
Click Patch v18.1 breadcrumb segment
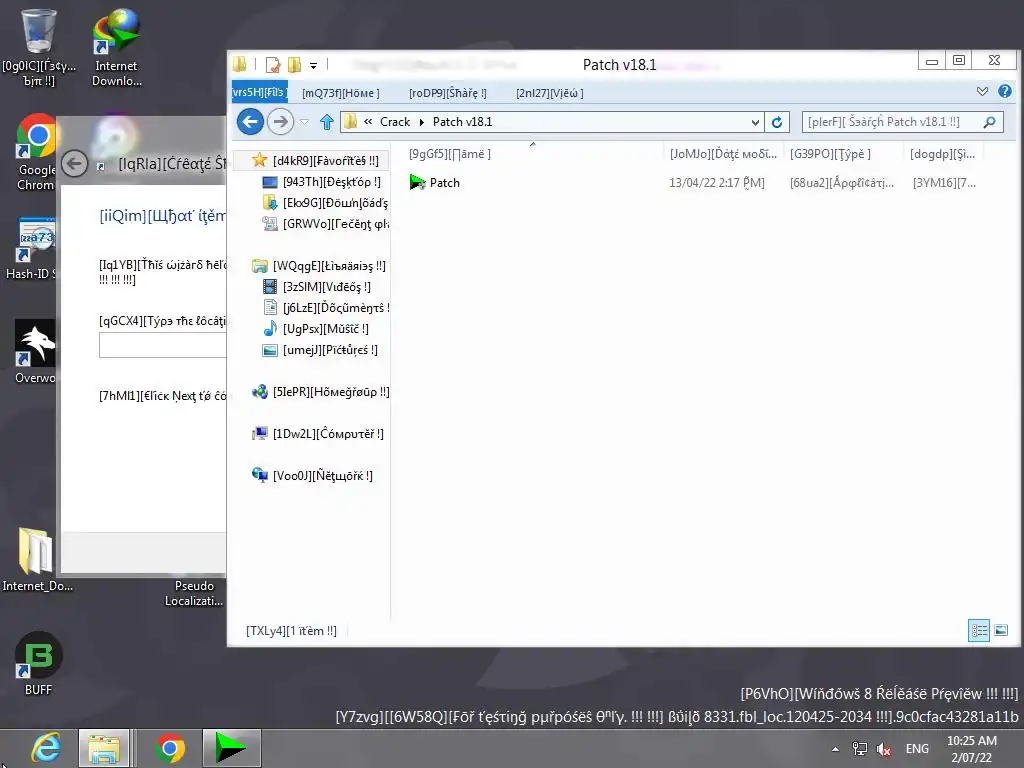[x=462, y=122]
